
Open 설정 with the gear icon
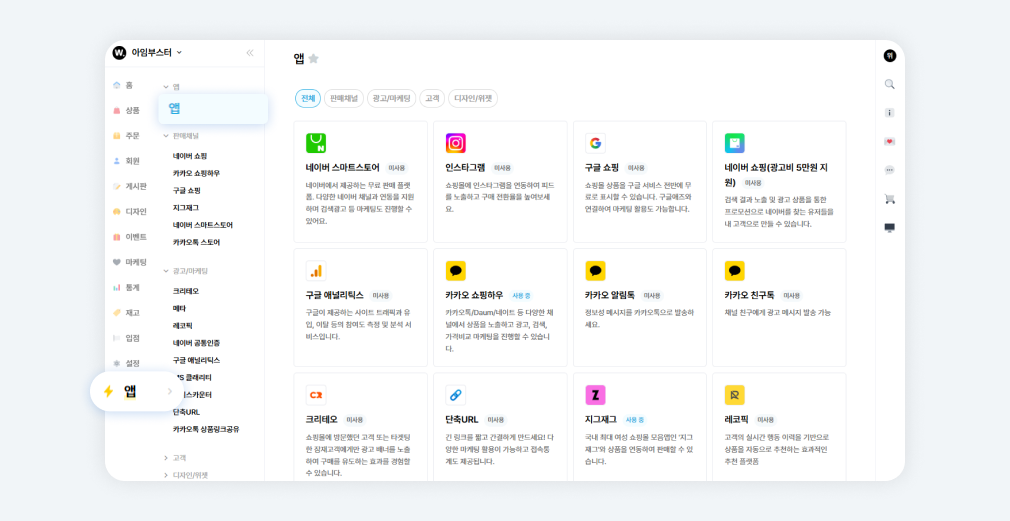click(x=126, y=363)
